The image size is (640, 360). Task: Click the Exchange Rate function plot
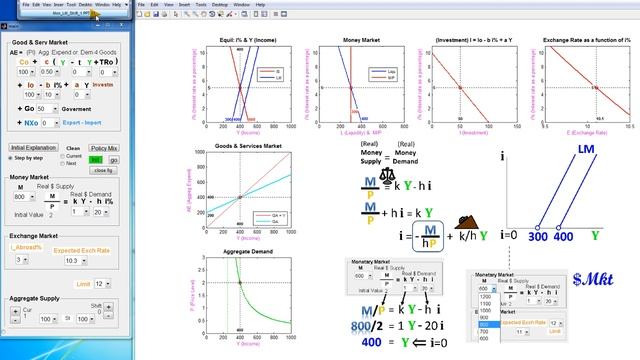point(587,84)
